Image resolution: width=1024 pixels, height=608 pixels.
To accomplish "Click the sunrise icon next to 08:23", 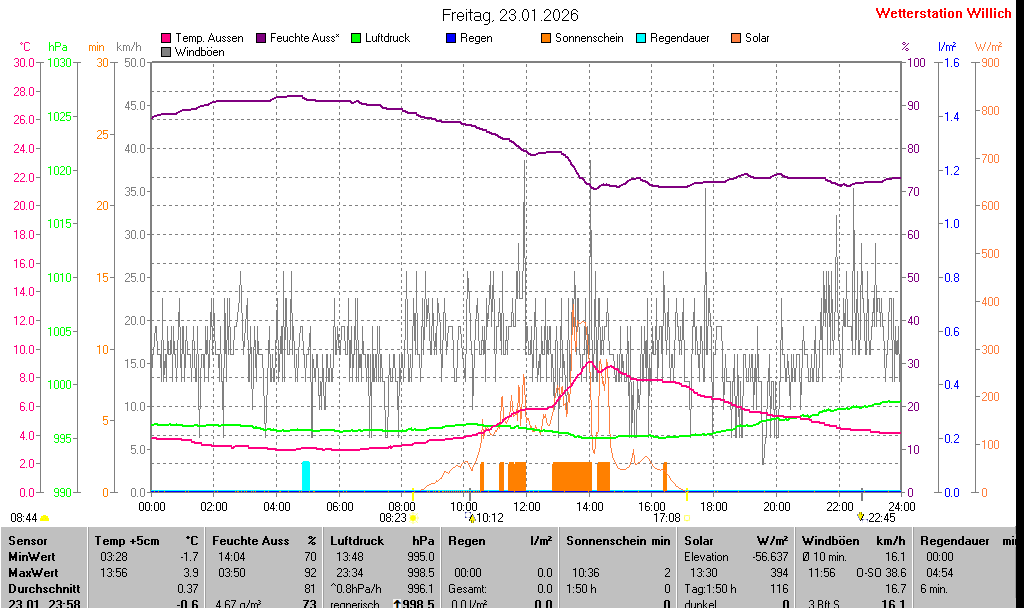I will point(413,518).
